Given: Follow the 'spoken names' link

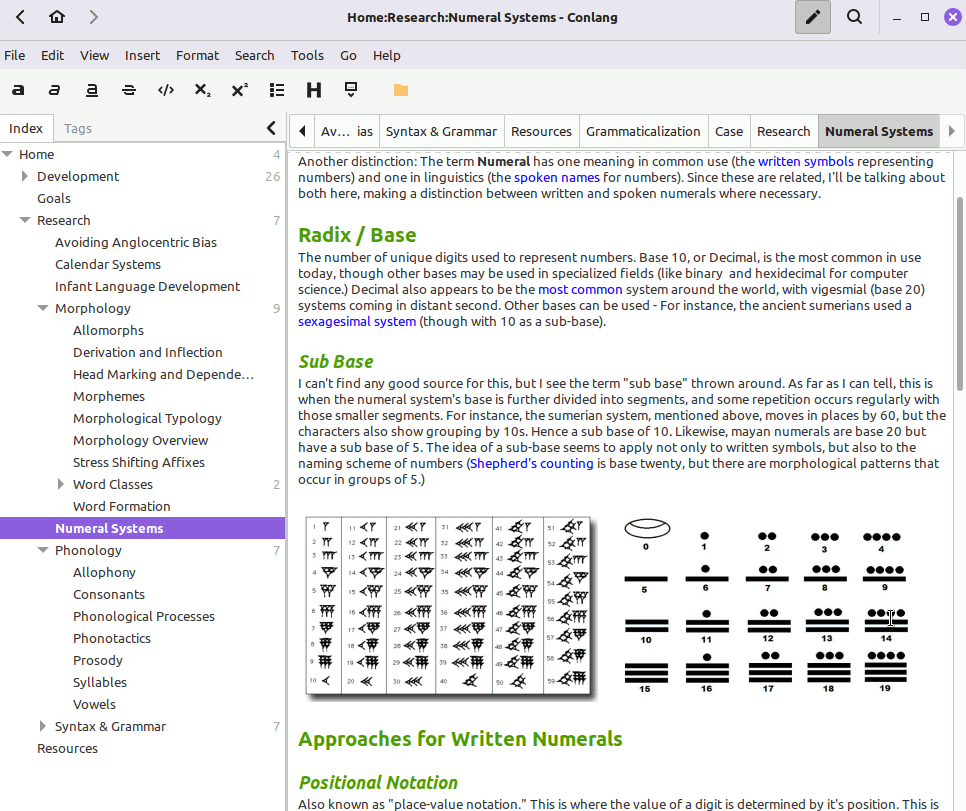Looking at the screenshot, I should coord(557,177).
